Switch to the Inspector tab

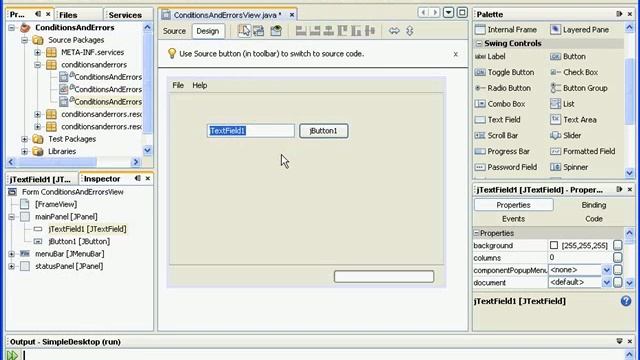tap(102, 179)
